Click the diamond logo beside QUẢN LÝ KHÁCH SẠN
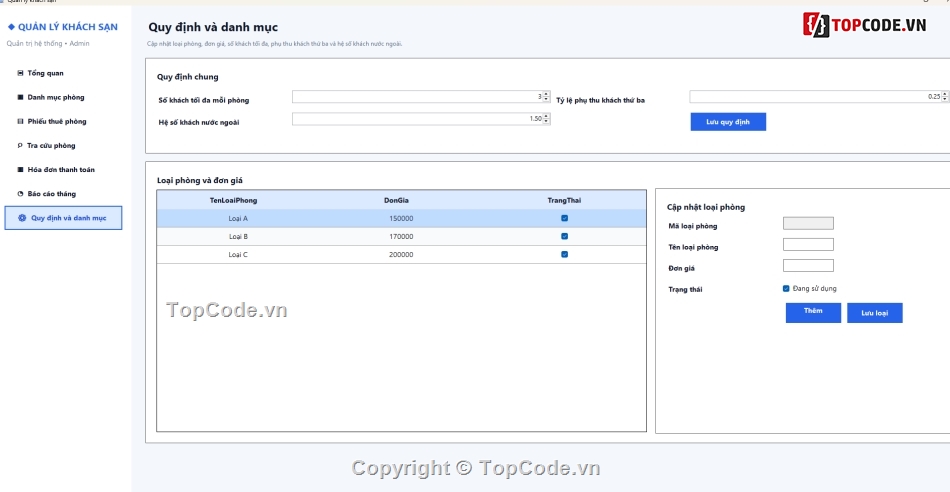Viewport: 950px width, 492px height. (x=11, y=27)
